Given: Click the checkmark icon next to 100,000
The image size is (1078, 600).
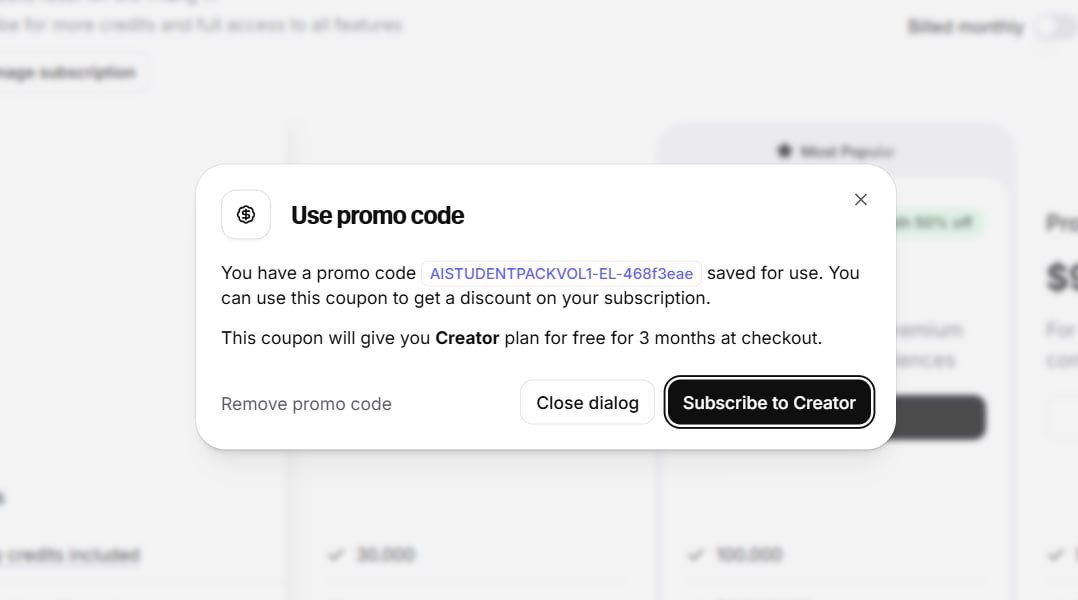Looking at the screenshot, I should (x=696, y=555).
